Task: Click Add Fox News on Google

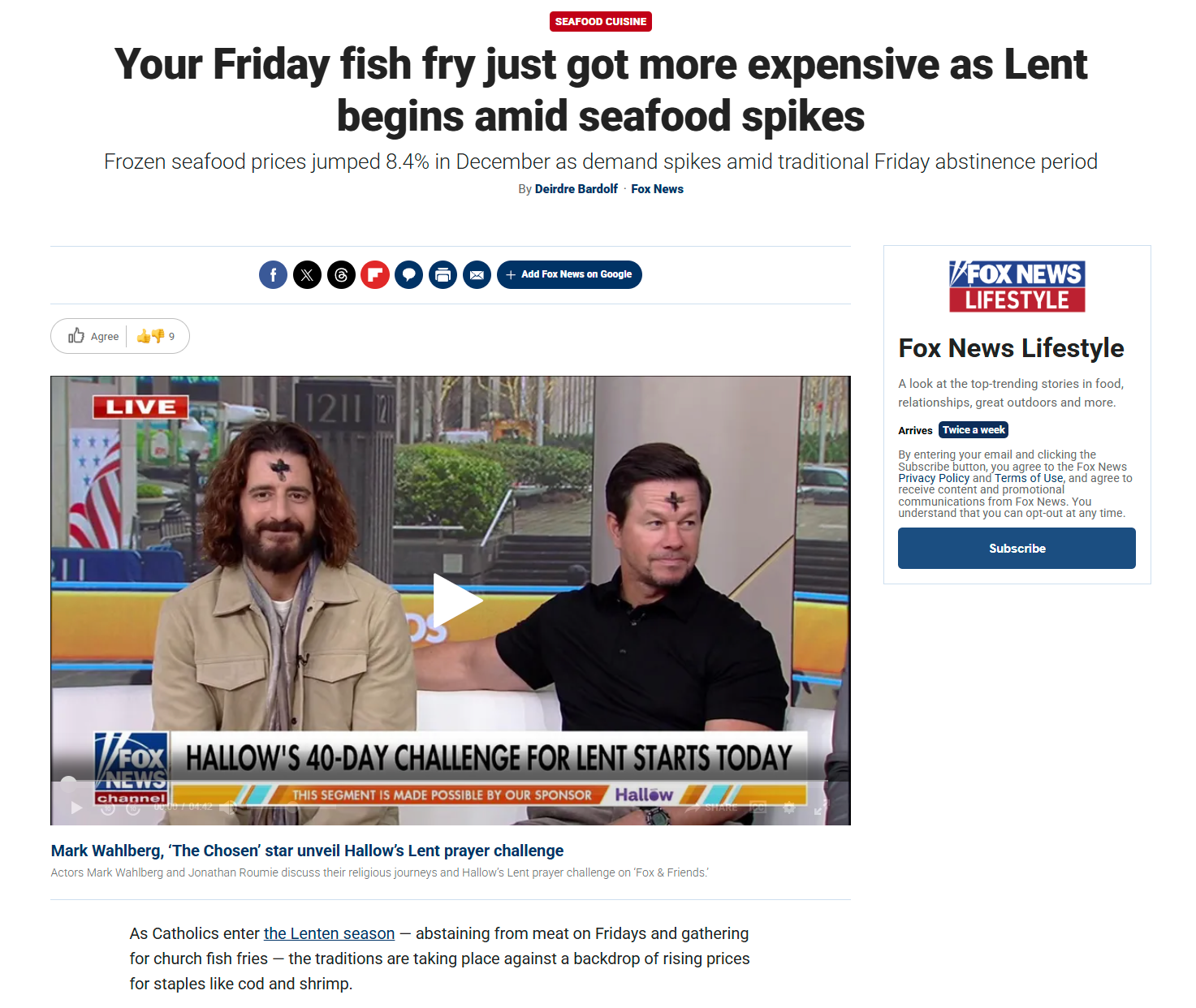Action: click(569, 274)
